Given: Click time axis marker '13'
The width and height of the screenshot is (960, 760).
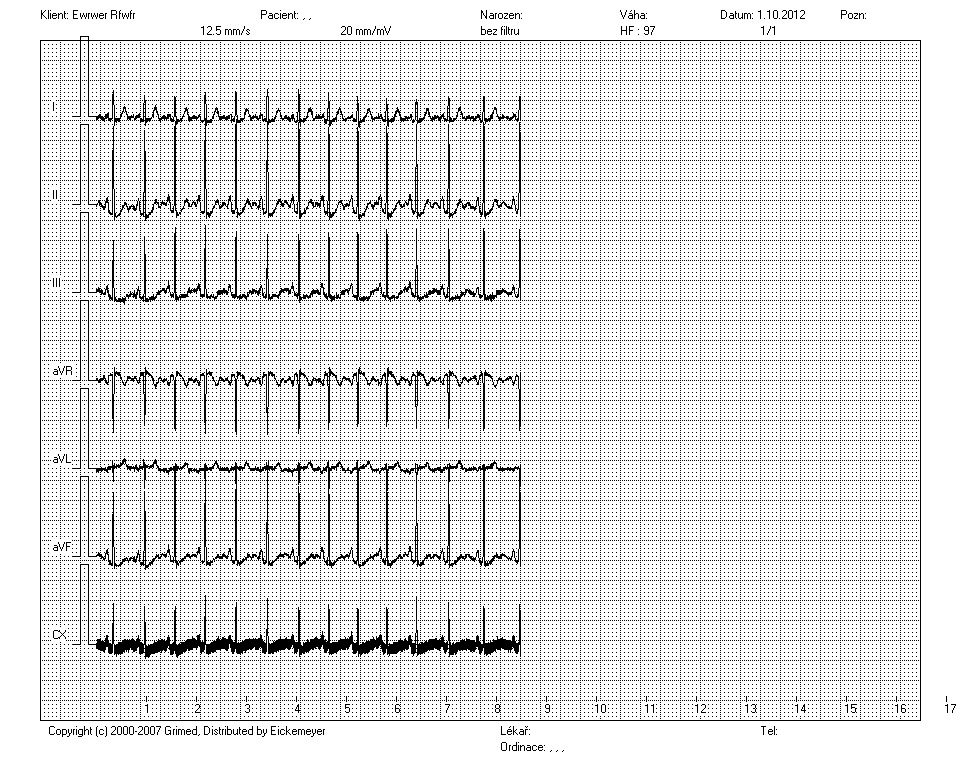Looking at the screenshot, I should point(751,709).
